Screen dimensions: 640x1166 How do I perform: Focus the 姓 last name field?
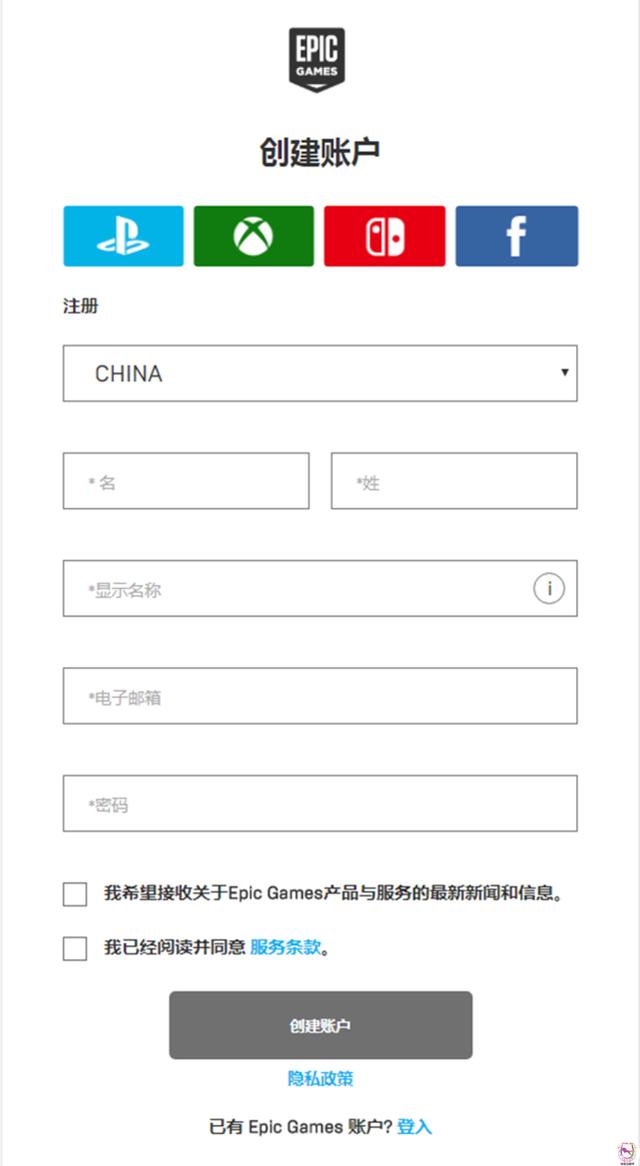pos(454,481)
